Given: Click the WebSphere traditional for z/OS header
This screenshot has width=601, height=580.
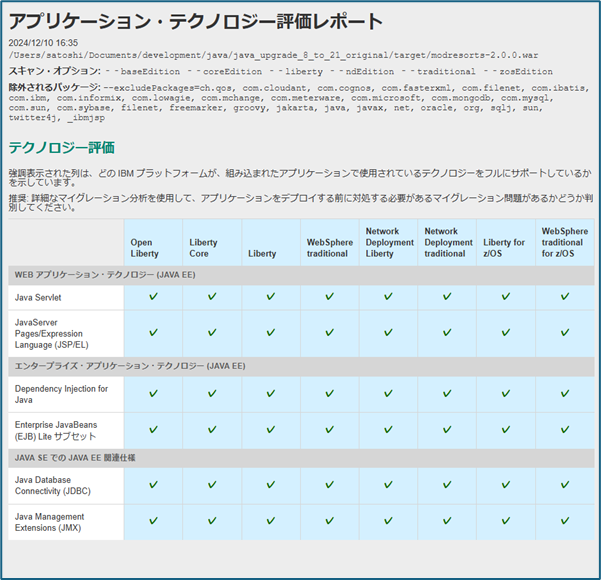Looking at the screenshot, I should (565, 242).
